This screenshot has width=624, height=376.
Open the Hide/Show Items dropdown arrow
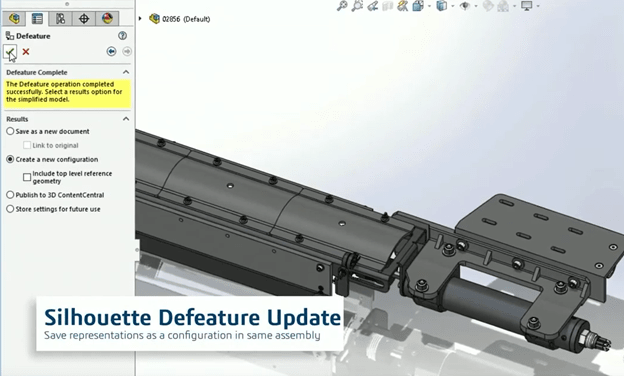(476, 6)
